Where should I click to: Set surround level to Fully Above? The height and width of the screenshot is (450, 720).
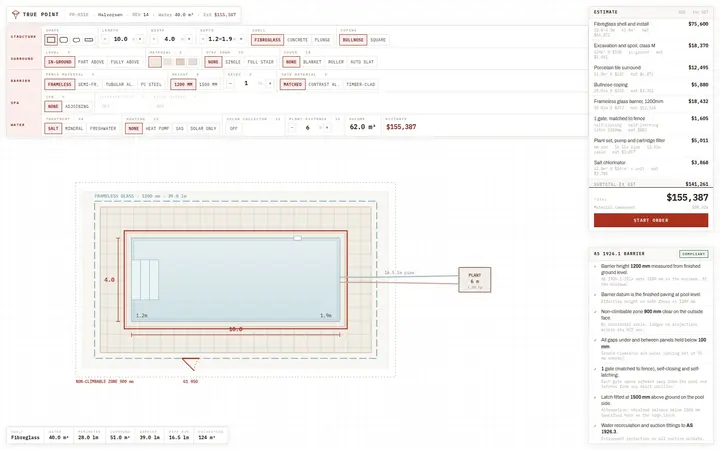(x=124, y=62)
